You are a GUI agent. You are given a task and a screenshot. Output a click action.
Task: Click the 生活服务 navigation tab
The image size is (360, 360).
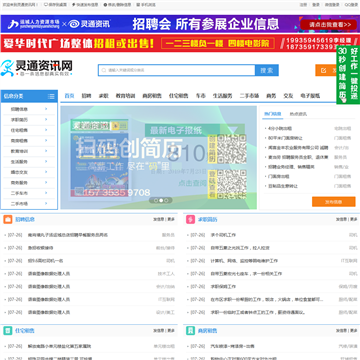223,96
